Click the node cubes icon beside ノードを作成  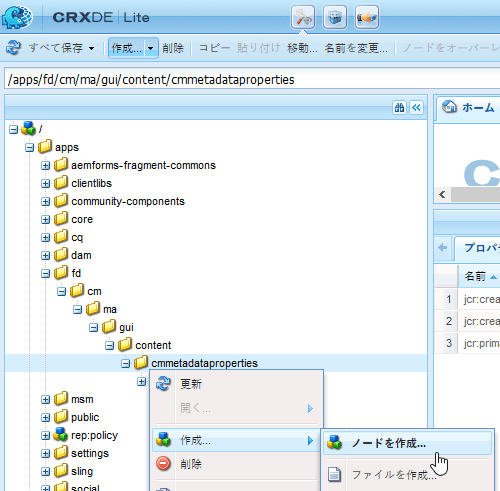point(334,443)
